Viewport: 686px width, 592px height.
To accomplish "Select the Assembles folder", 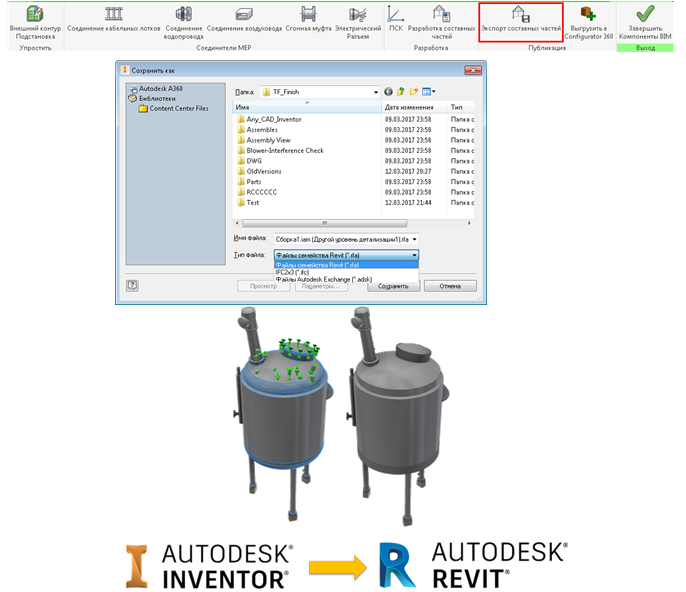I will pyautogui.click(x=257, y=130).
